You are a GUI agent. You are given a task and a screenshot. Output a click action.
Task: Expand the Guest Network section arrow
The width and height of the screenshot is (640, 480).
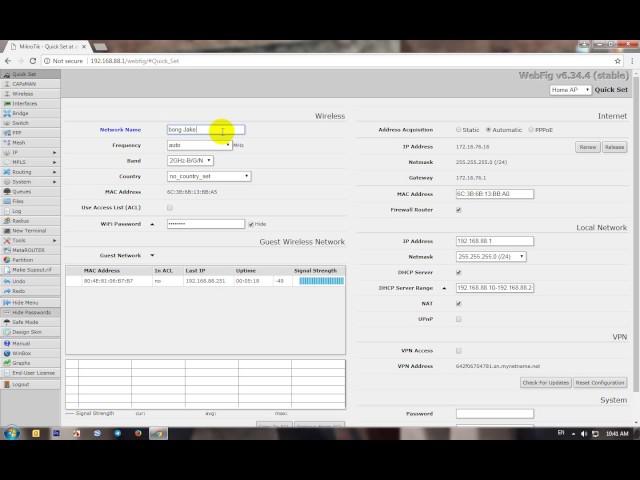pyautogui.click(x=152, y=256)
